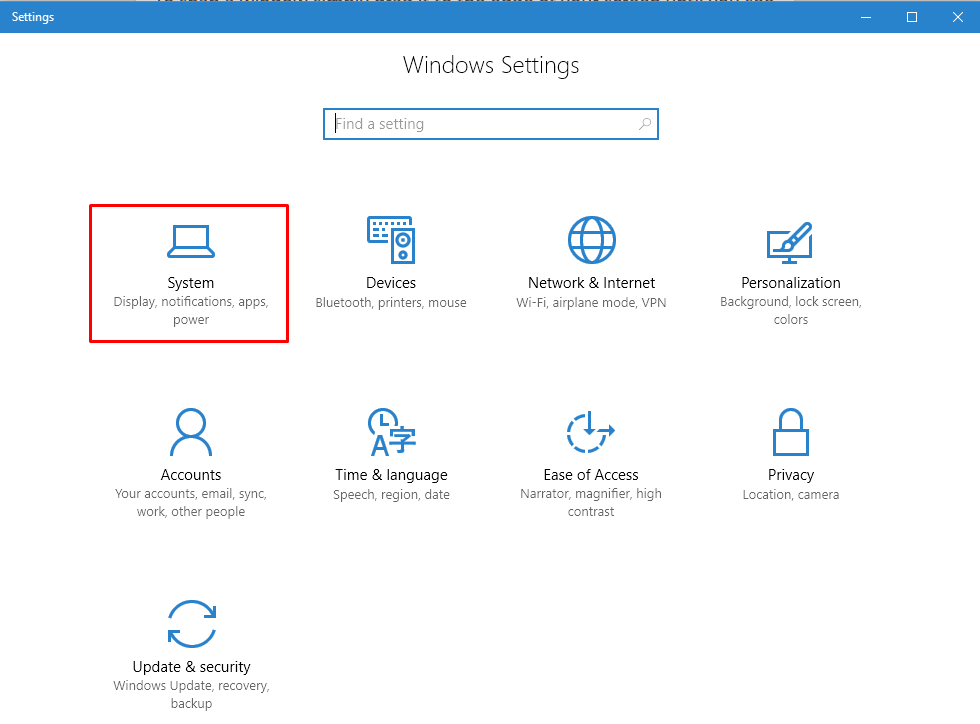Click the Time & language label

tap(391, 475)
